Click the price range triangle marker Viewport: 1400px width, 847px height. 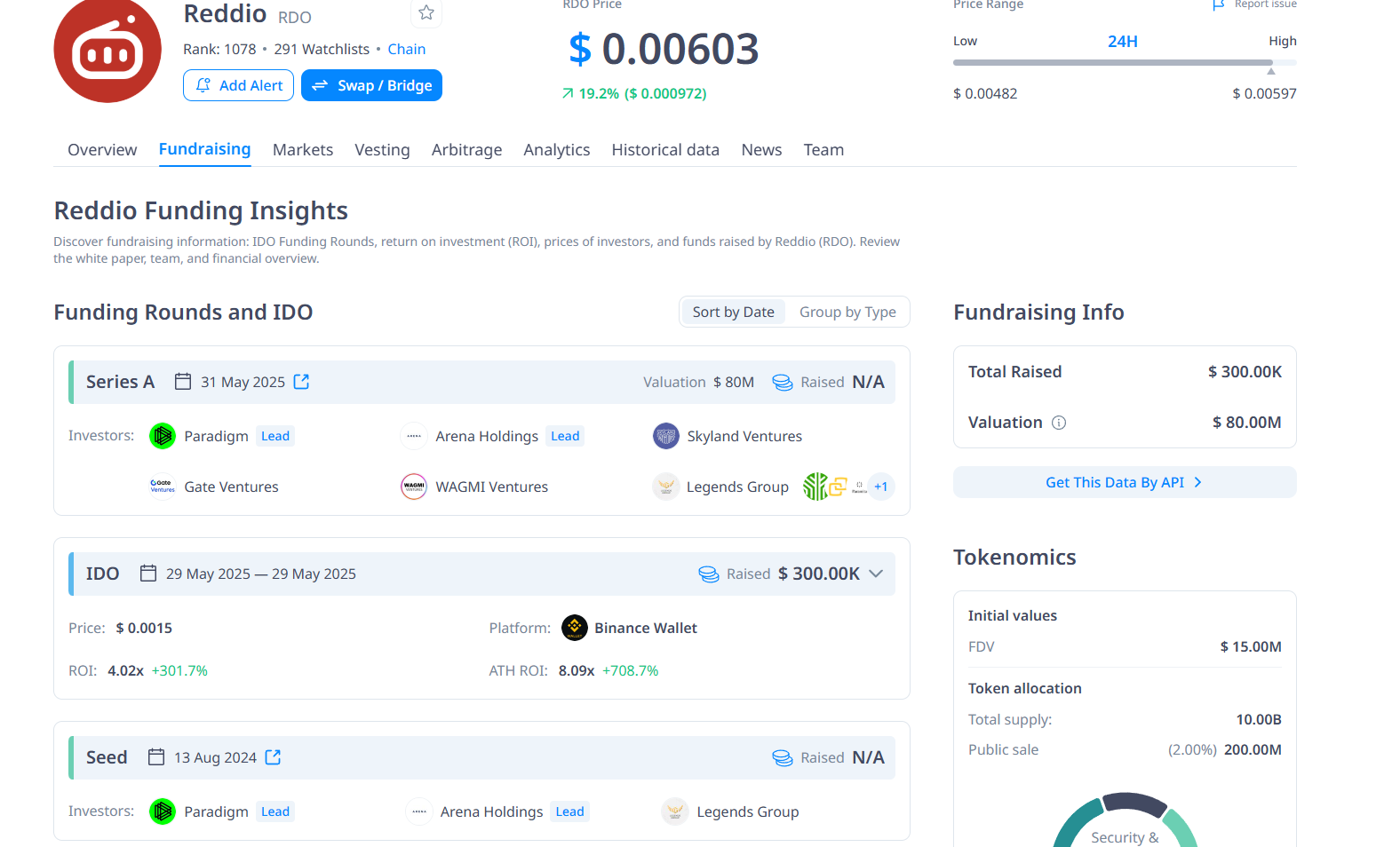(x=1271, y=71)
